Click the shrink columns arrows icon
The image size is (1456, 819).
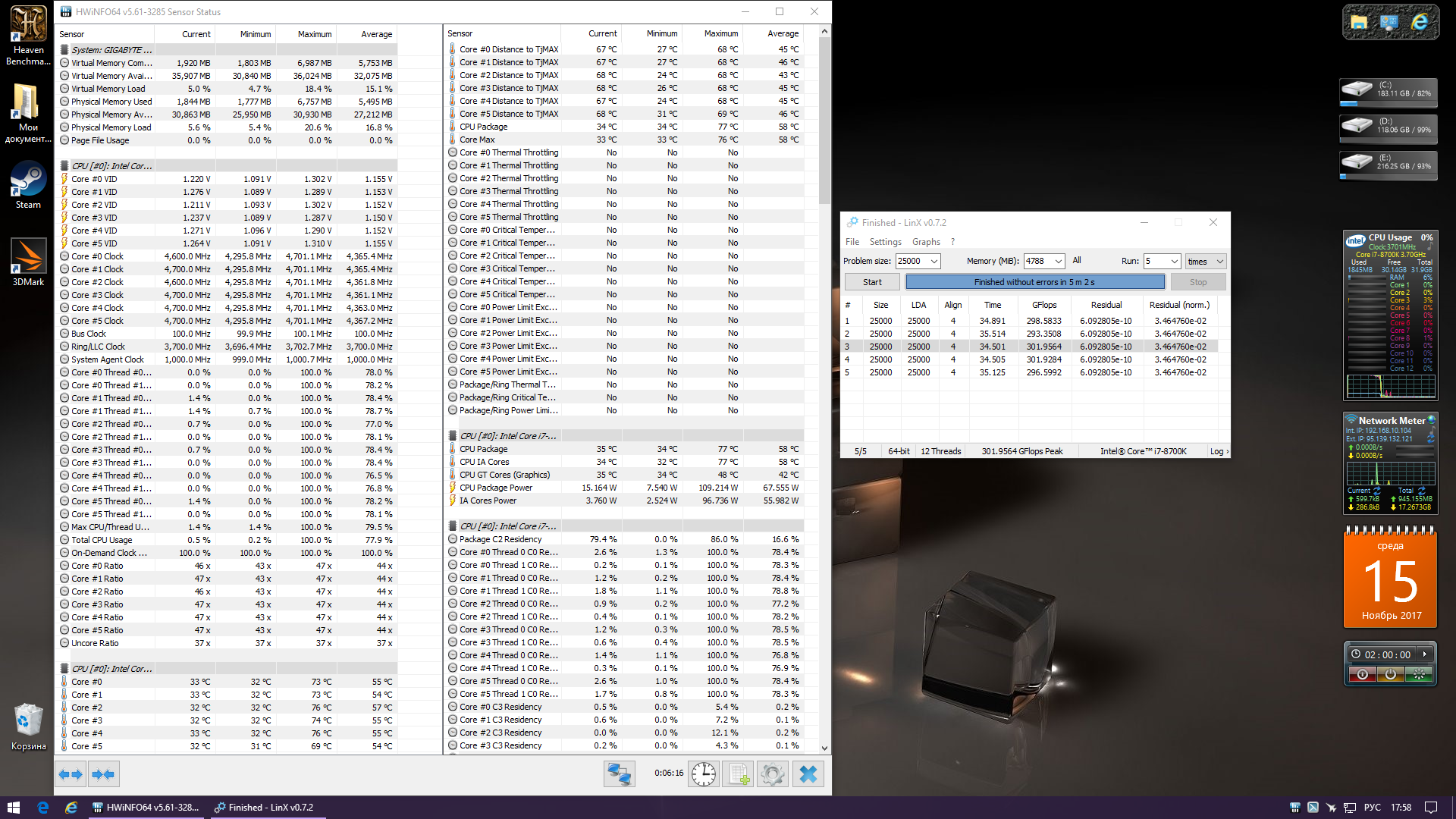pos(103,774)
